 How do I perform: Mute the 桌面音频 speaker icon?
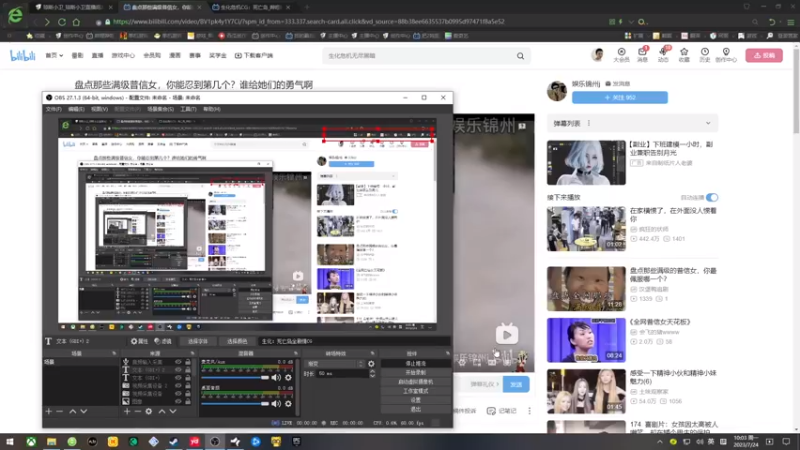click(276, 404)
